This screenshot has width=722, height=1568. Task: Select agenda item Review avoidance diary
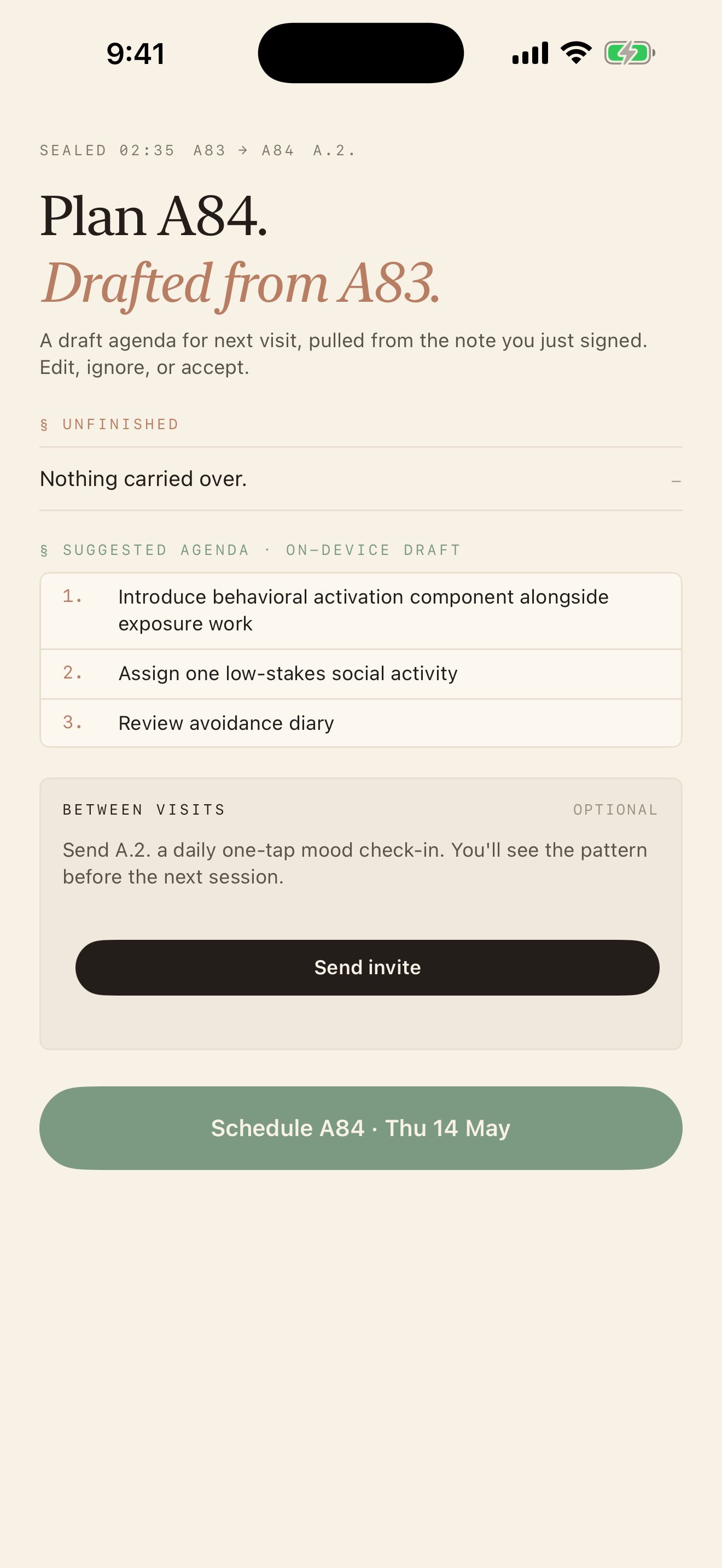click(361, 723)
